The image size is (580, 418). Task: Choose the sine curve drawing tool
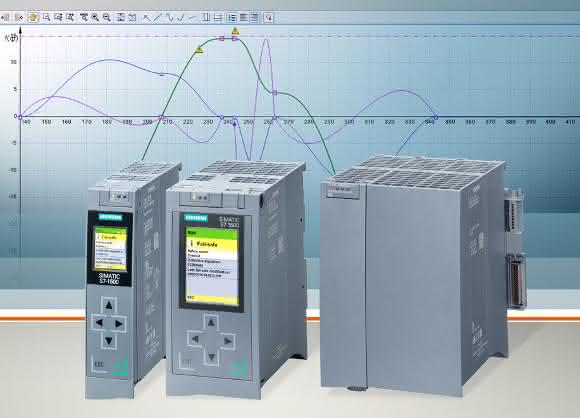pos(169,17)
